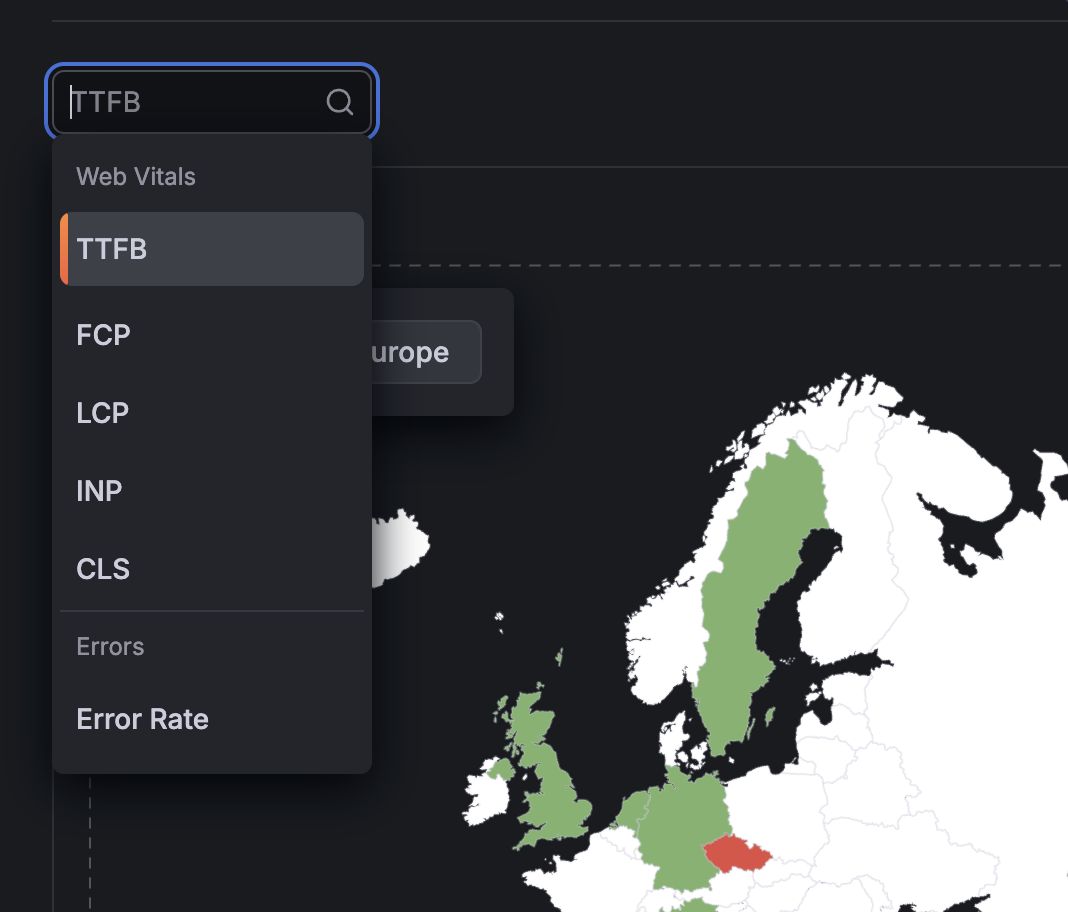Image resolution: width=1068 pixels, height=912 pixels.
Task: Select the LCP metric
Action: pyautogui.click(x=102, y=412)
